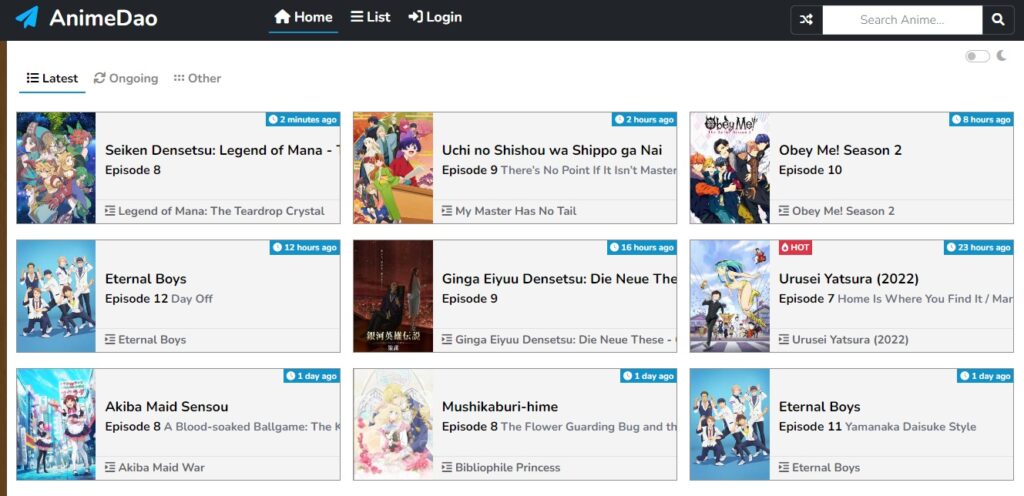Switch to the Latest tab
The image size is (1024, 496).
(x=52, y=78)
